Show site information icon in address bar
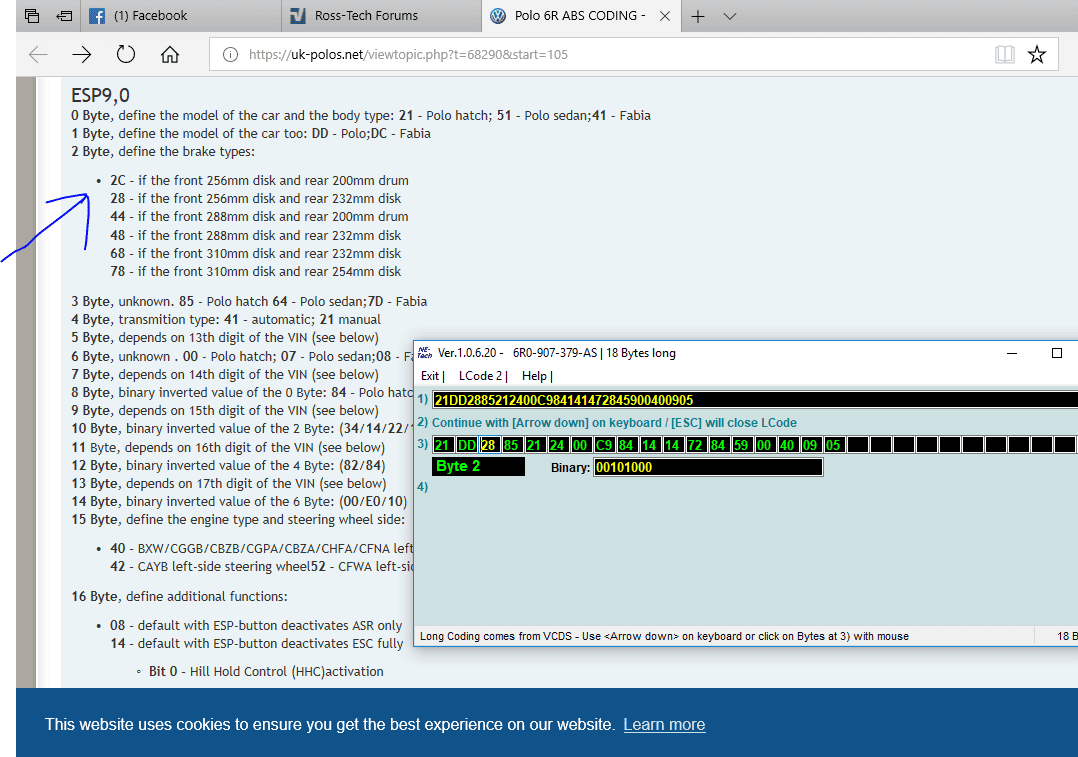Screen dimensions: 1078x757 click(x=230, y=54)
